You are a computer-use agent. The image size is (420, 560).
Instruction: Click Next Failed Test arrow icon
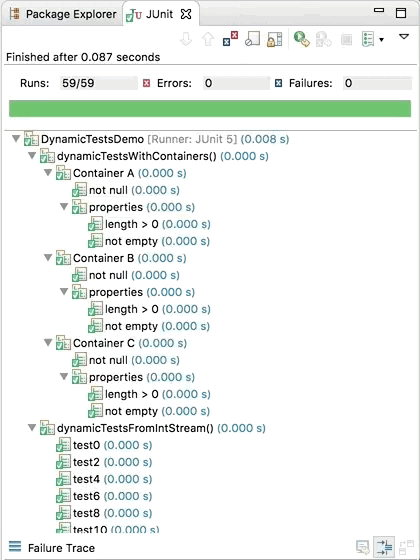(x=186, y=39)
